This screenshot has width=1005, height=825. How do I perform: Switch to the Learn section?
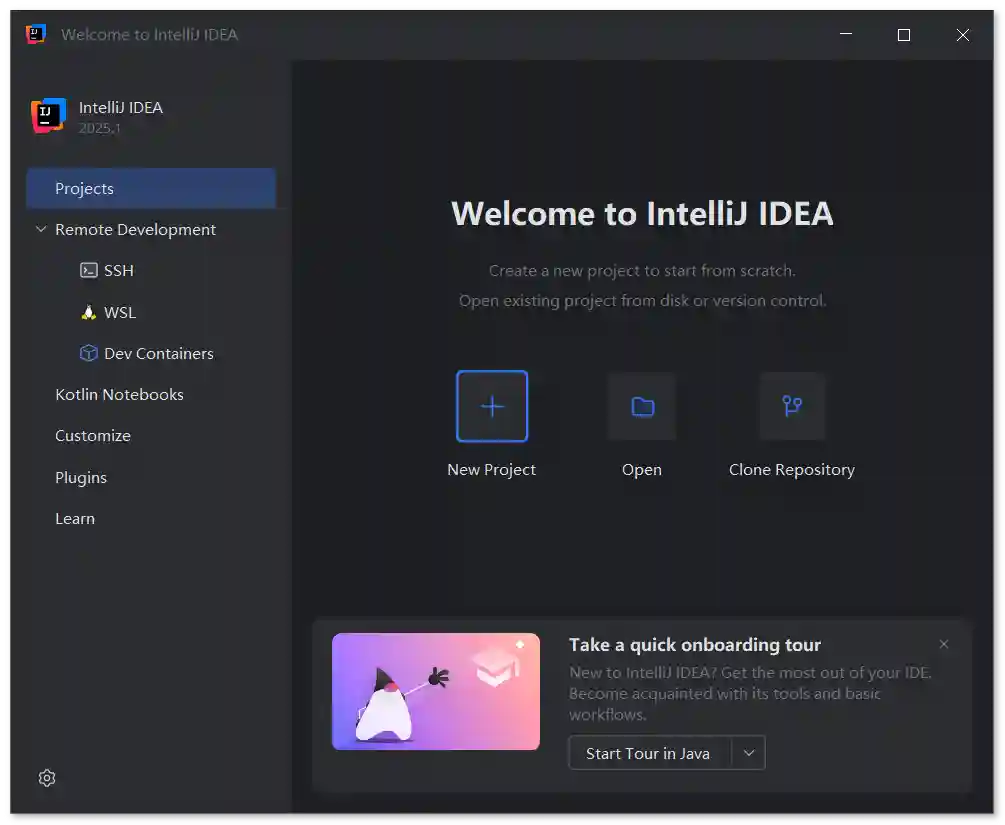[75, 519]
